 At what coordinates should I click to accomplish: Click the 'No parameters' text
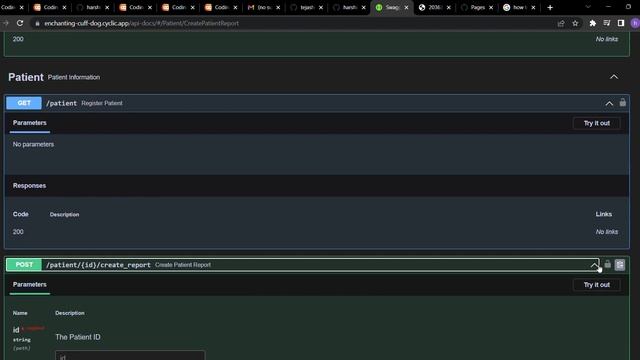(x=33, y=144)
